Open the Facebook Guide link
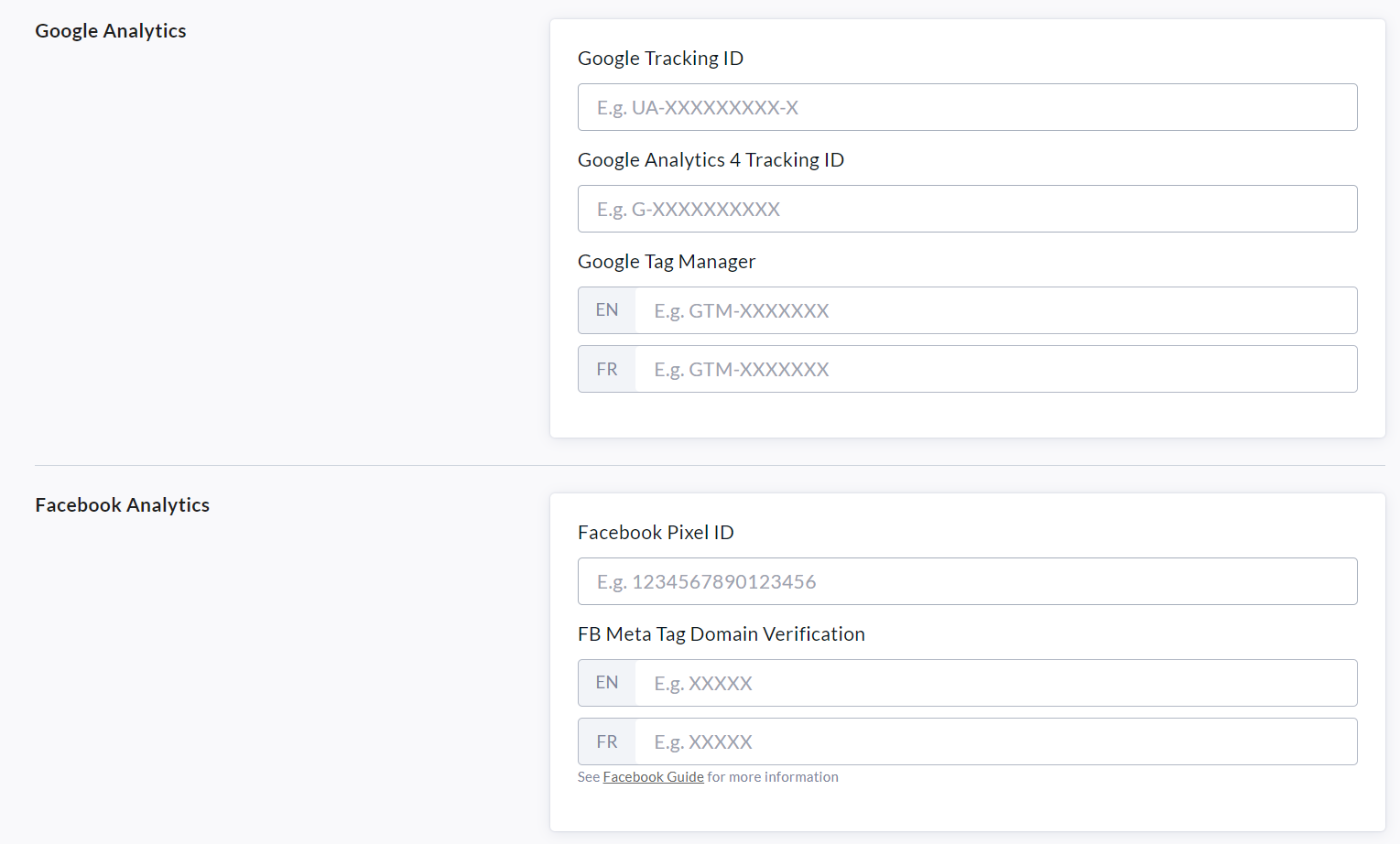Screen dimensions: 1400x844 click(x=653, y=777)
